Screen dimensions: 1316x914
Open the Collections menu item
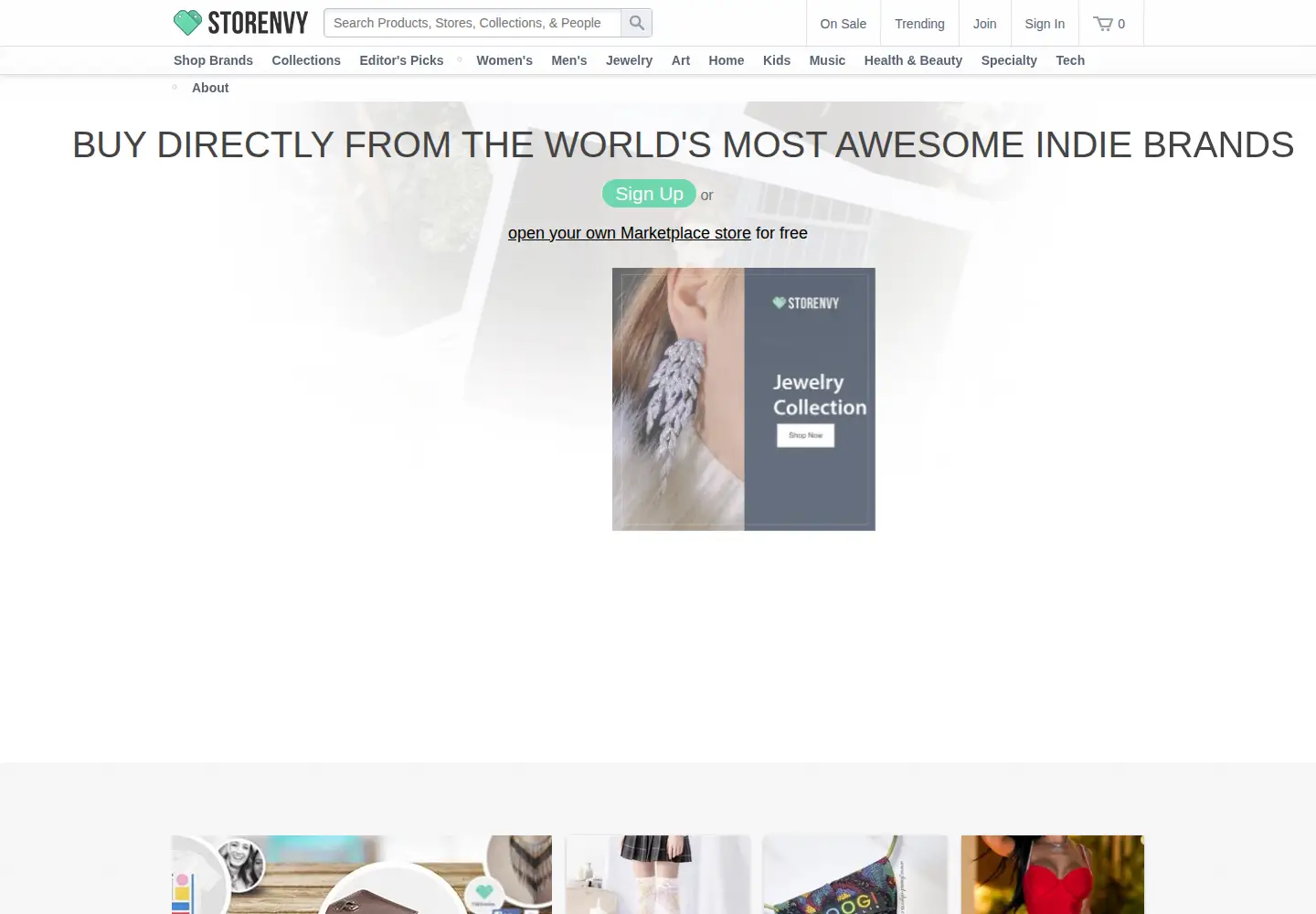(306, 60)
